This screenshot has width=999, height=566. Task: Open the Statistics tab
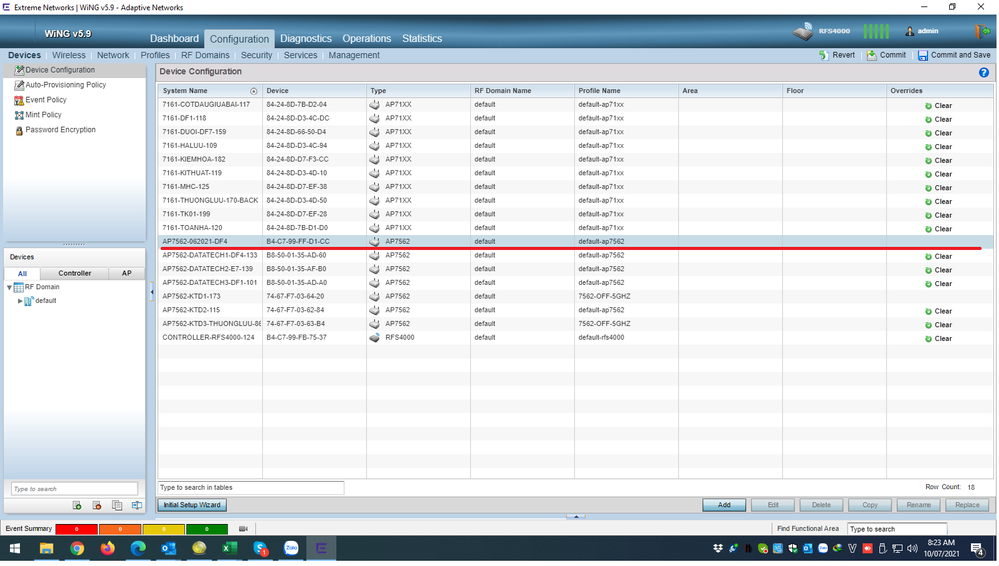click(422, 39)
